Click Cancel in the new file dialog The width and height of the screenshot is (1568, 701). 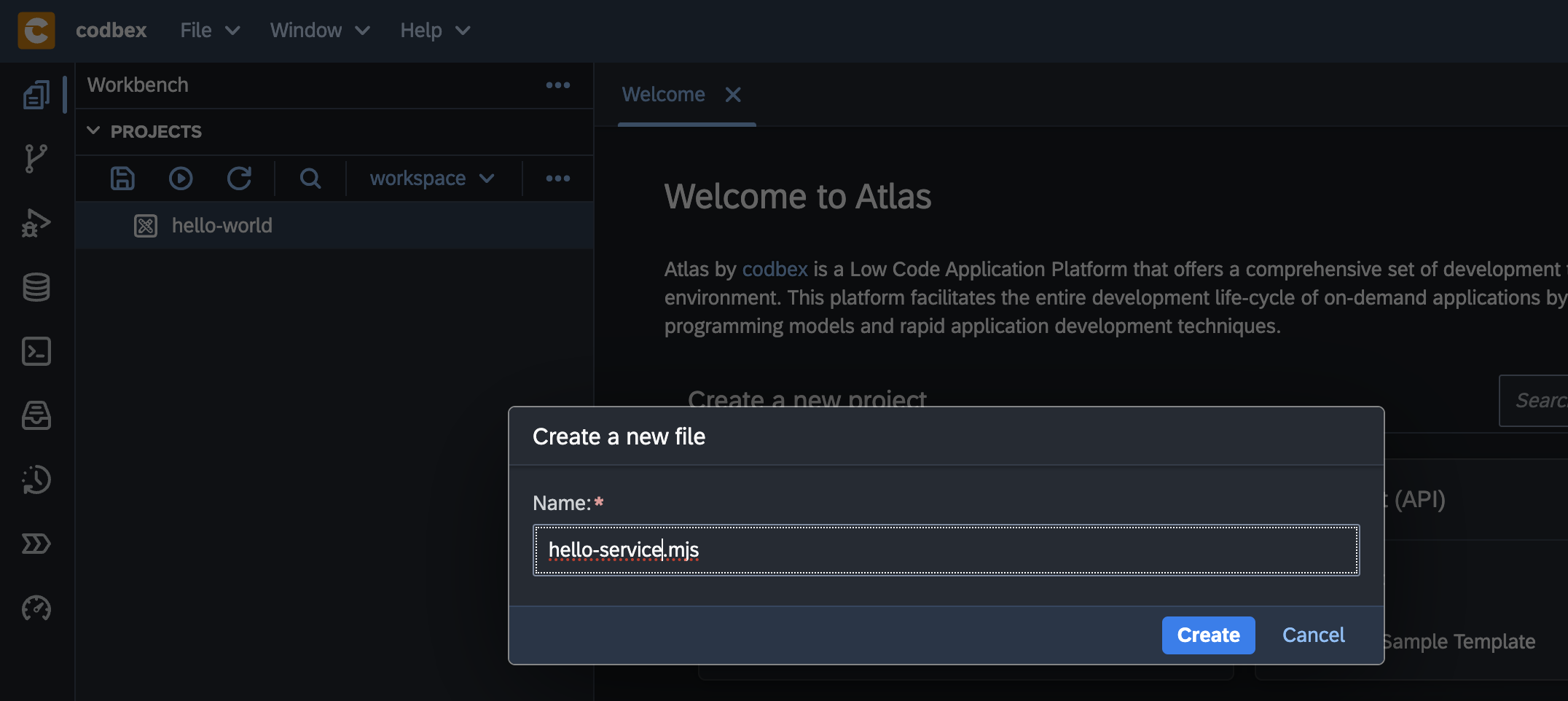1313,635
